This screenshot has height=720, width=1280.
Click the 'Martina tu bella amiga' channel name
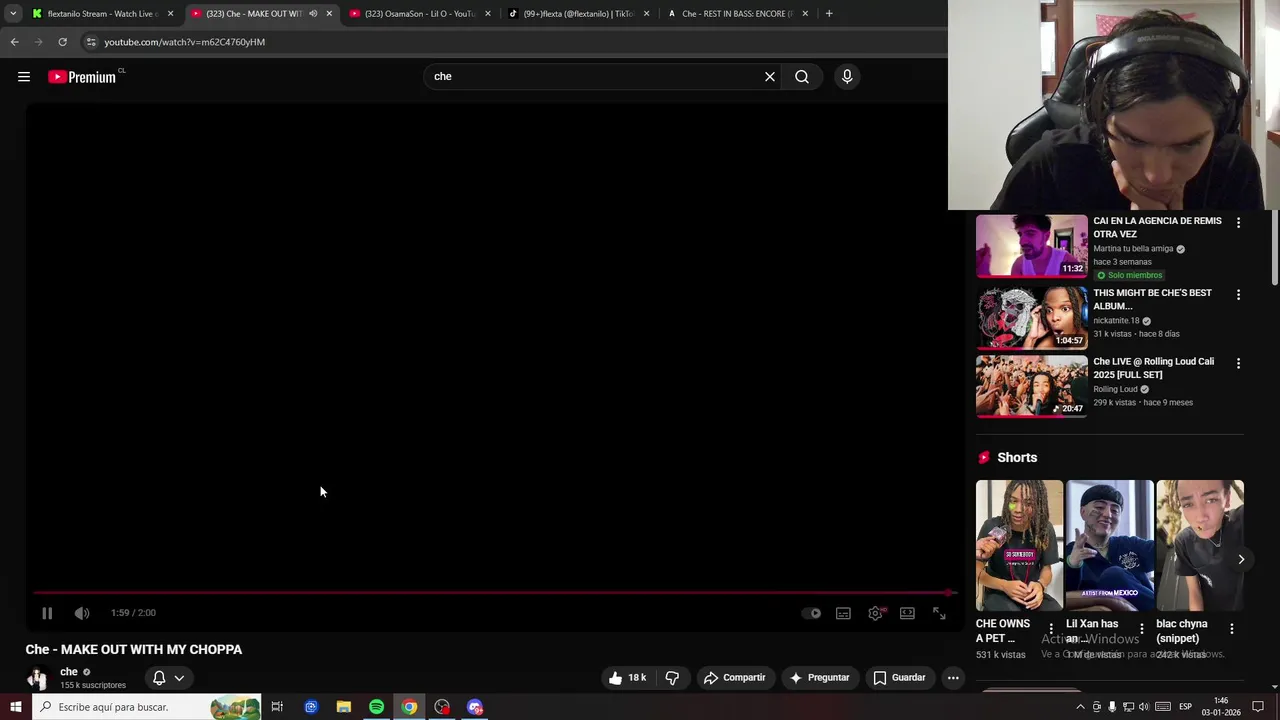click(x=1133, y=249)
